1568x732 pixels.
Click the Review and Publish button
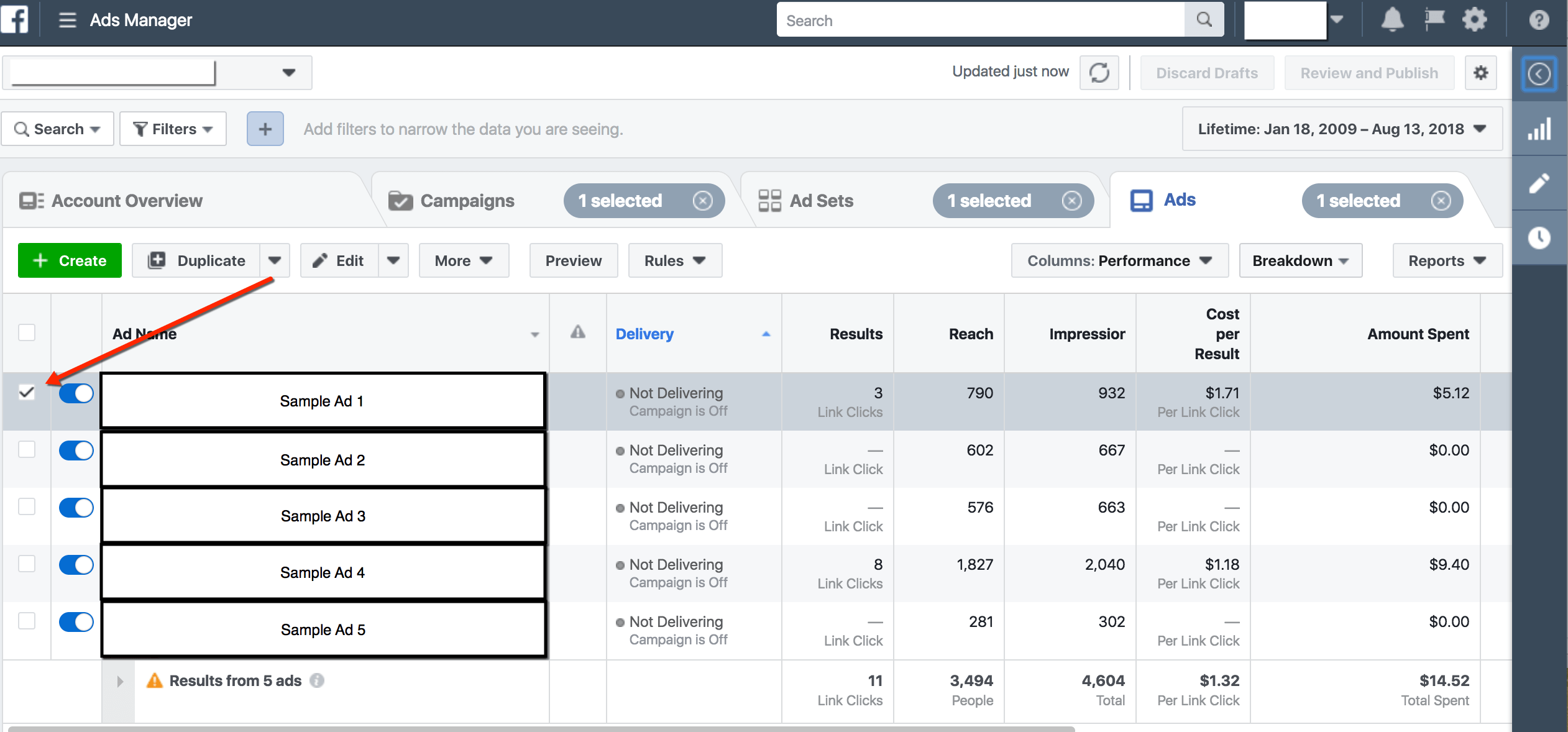pyautogui.click(x=1369, y=73)
